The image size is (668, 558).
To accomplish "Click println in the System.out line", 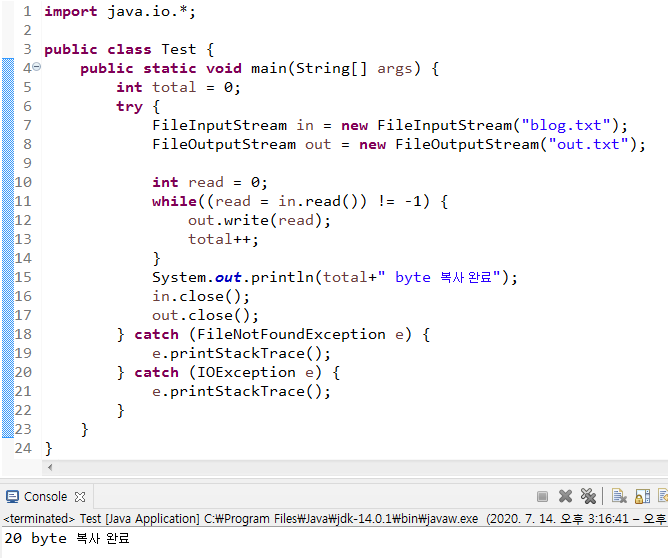I will click(x=282, y=278).
